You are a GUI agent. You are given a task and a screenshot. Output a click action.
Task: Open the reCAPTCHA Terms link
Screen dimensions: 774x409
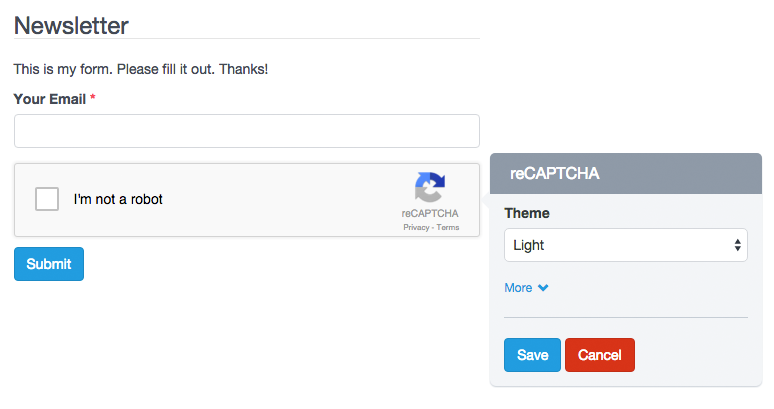click(x=448, y=228)
